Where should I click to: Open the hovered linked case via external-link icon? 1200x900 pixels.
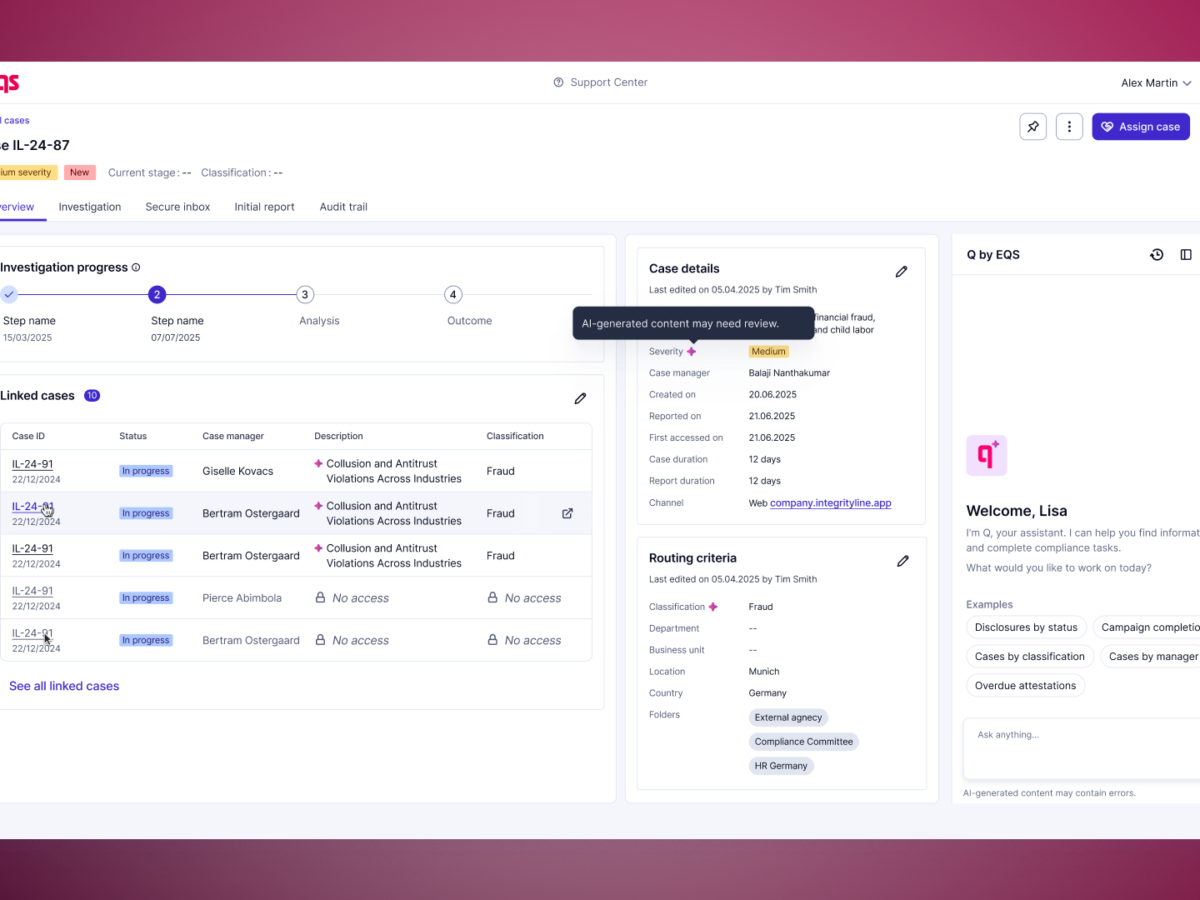[x=567, y=513]
